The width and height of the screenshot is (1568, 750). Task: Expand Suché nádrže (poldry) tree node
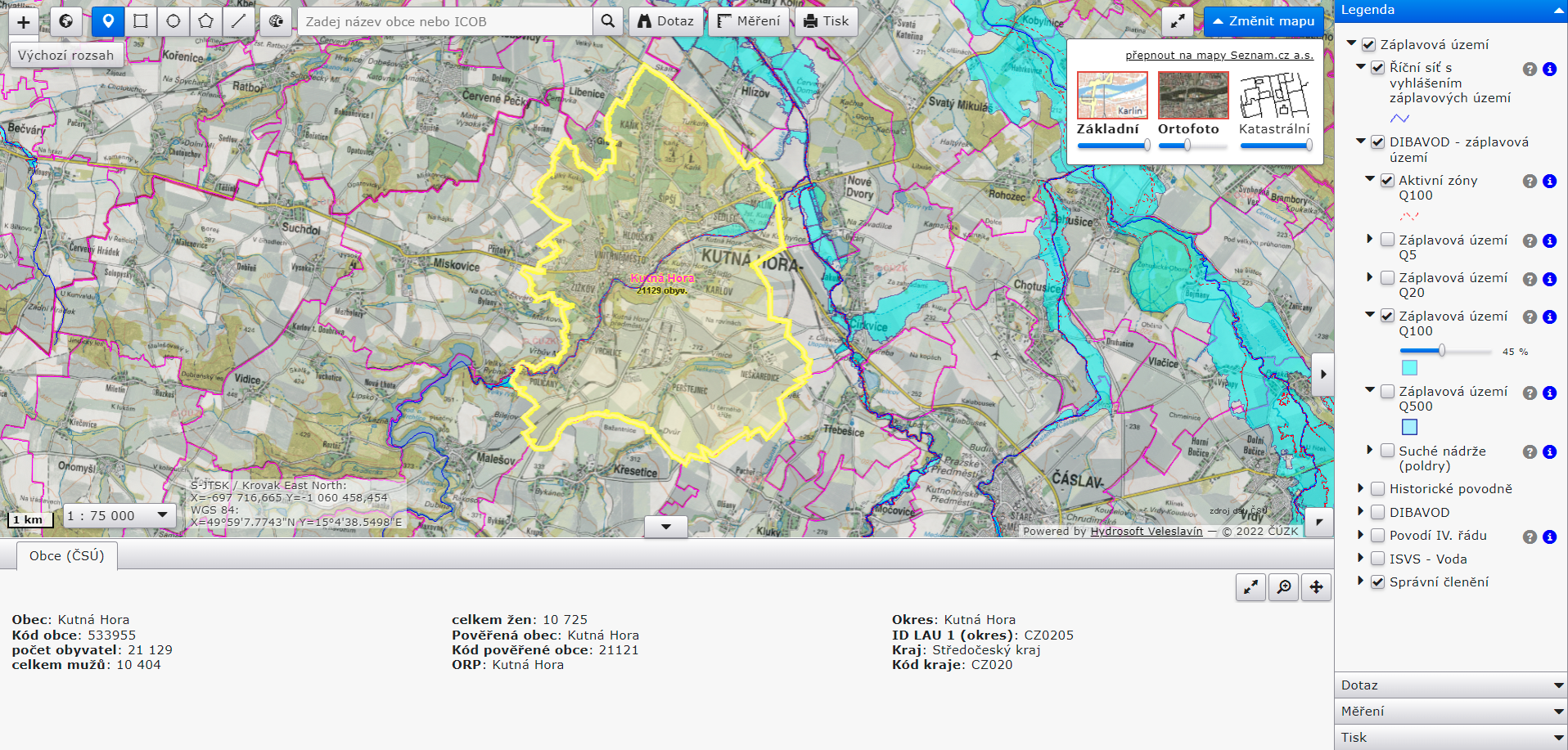click(1369, 450)
